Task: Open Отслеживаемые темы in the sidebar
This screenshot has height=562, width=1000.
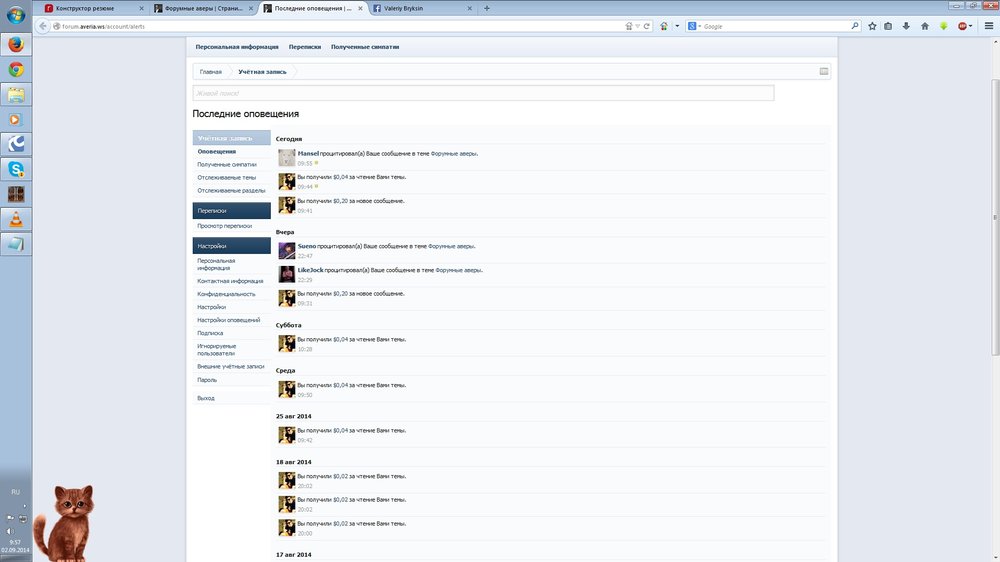Action: tap(226, 177)
